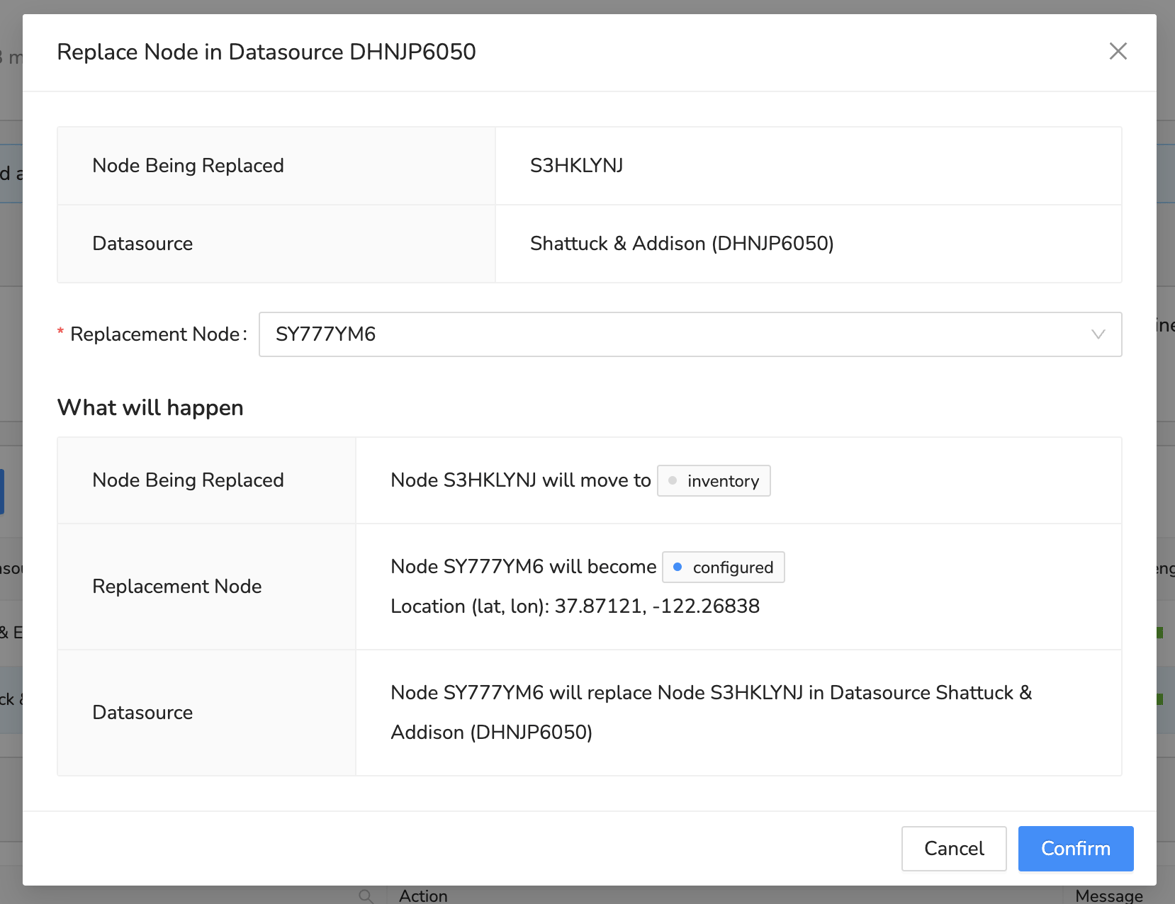The width and height of the screenshot is (1175, 904).
Task: Cancel the node replacement
Action: (x=953, y=848)
